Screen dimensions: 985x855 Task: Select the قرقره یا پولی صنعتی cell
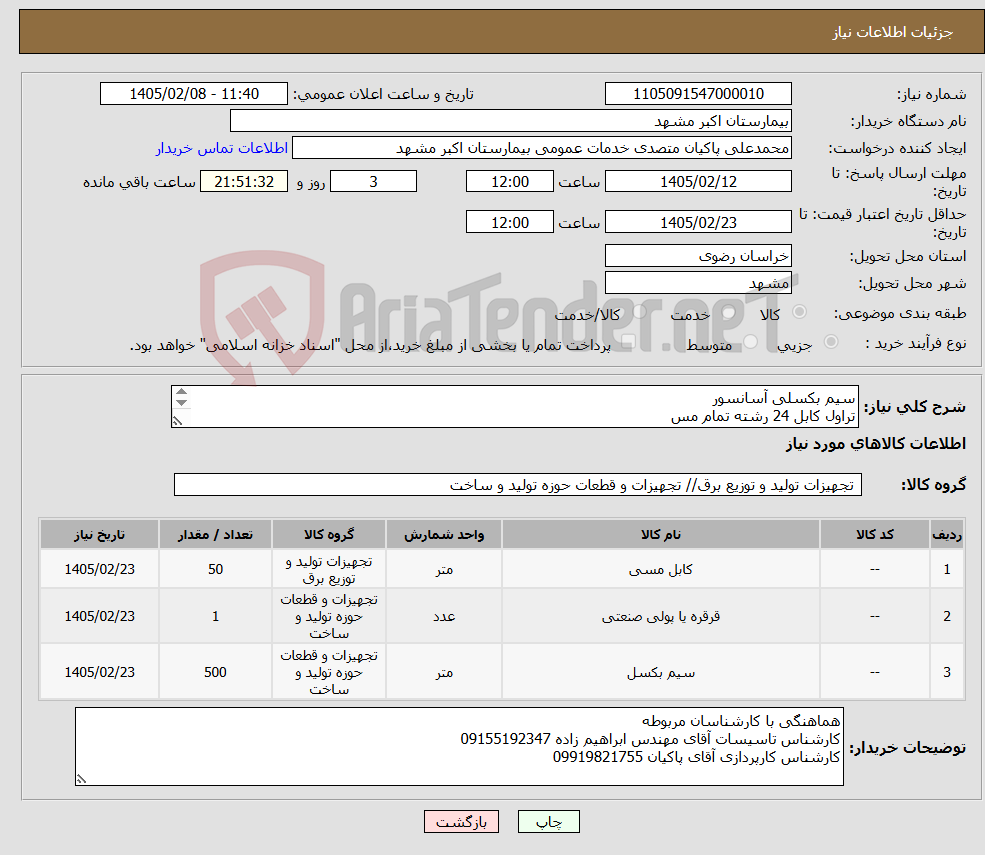(x=660, y=616)
